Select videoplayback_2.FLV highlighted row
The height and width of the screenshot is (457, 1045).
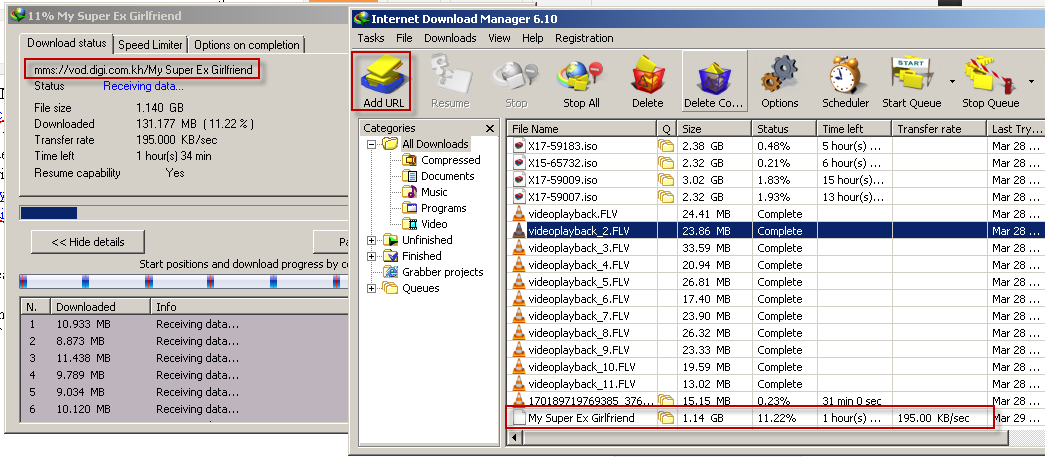click(x=776, y=231)
